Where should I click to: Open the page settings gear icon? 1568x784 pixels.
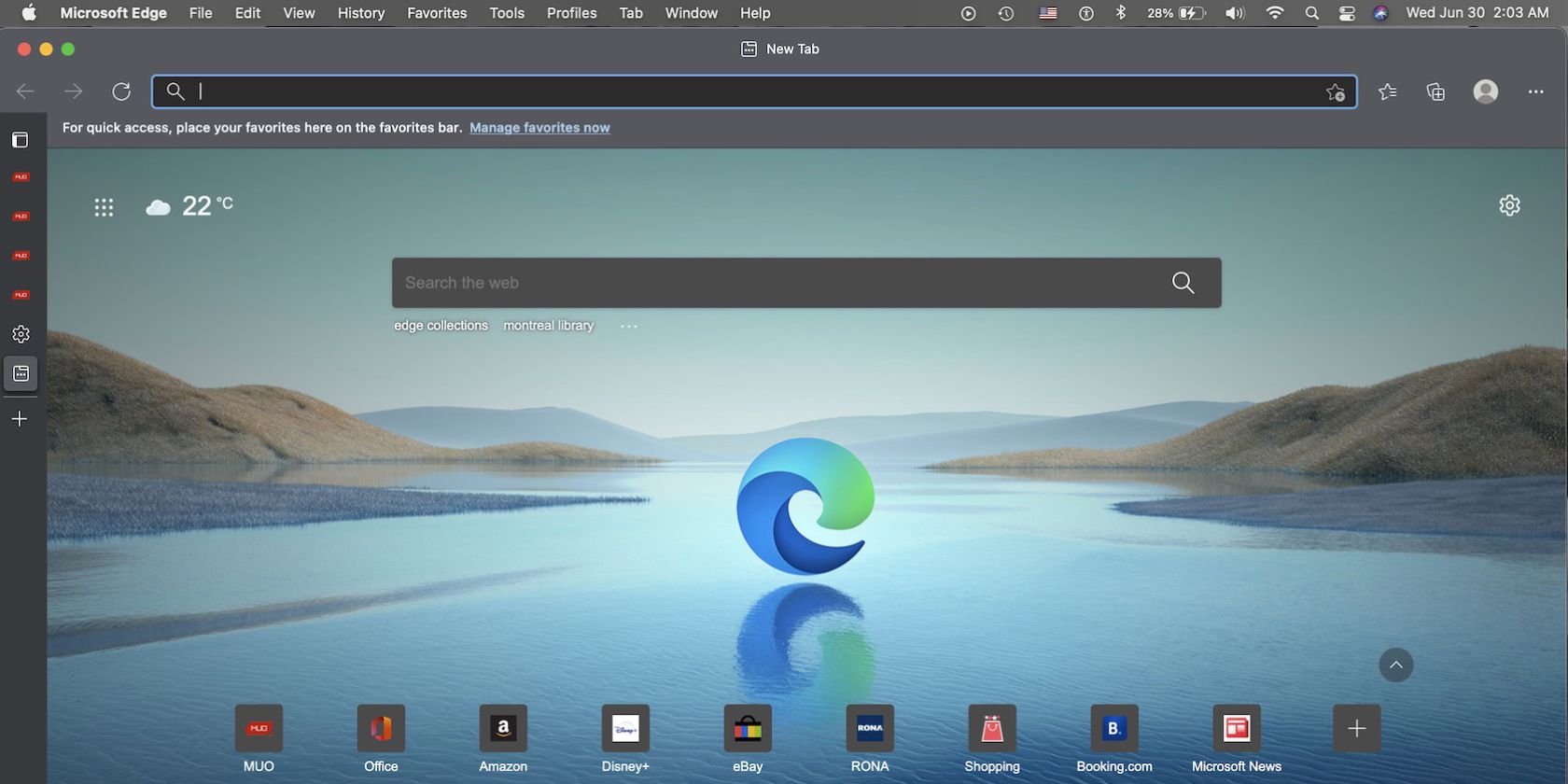click(1509, 205)
